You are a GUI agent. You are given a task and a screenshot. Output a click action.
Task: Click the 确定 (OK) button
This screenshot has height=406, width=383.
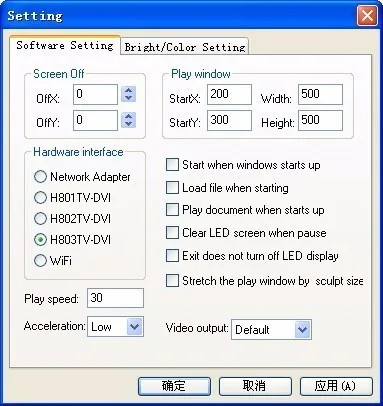[174, 386]
